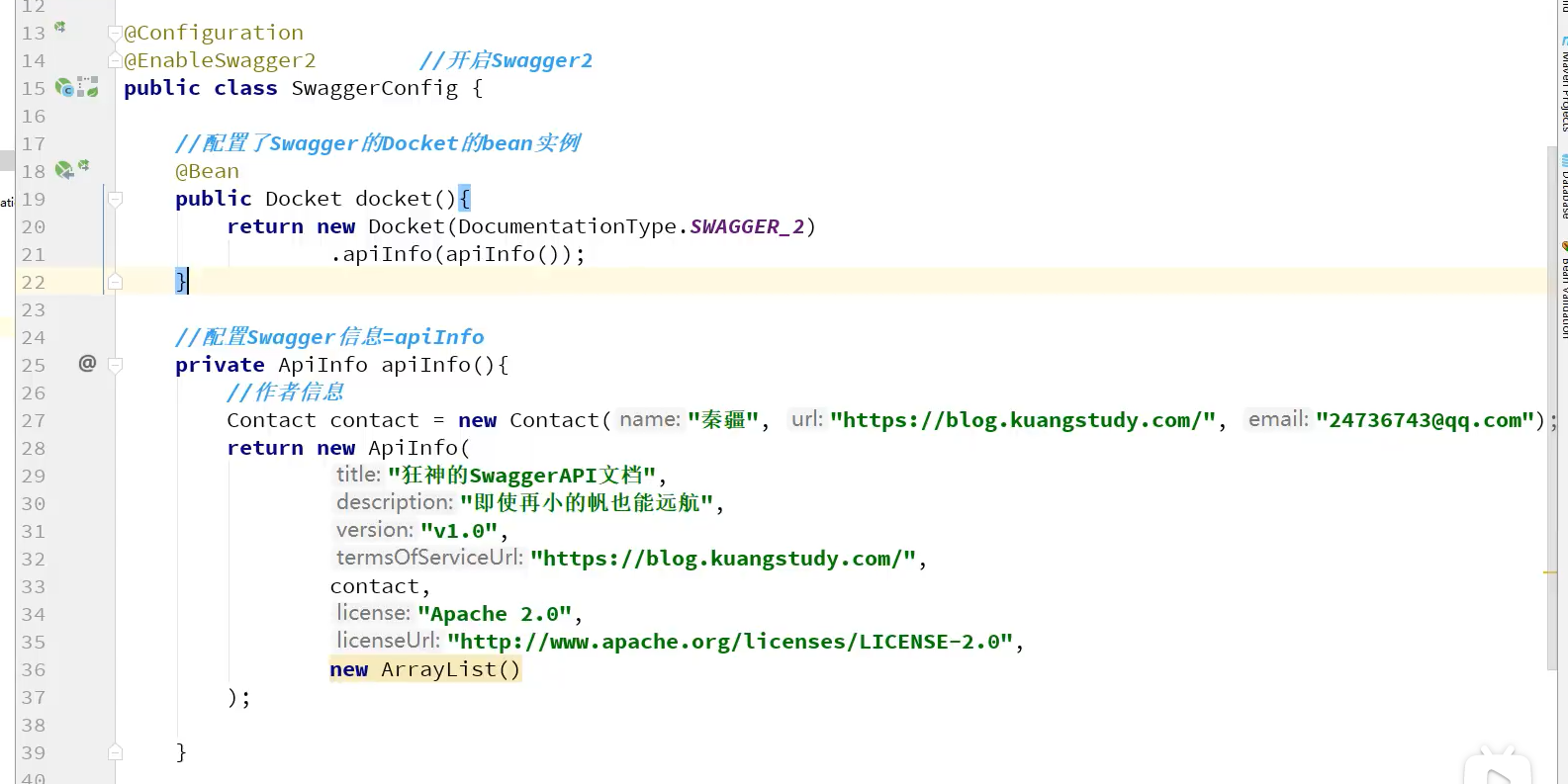Screen dimensions: 1568x784
Task: Collapse the apiInfo() method at line 25
Action: pyautogui.click(x=115, y=365)
